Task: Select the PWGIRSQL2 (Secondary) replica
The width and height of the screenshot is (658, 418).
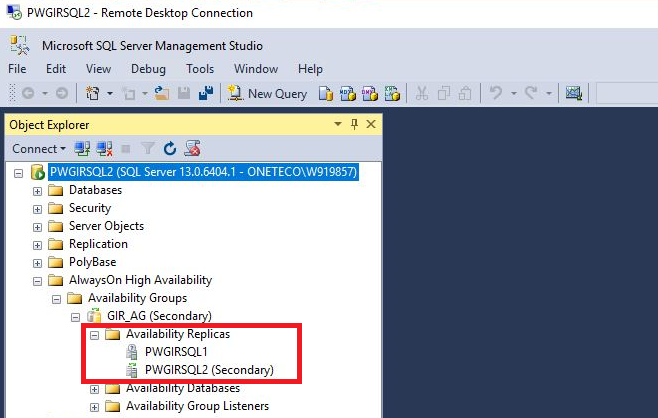Action: pyautogui.click(x=209, y=370)
